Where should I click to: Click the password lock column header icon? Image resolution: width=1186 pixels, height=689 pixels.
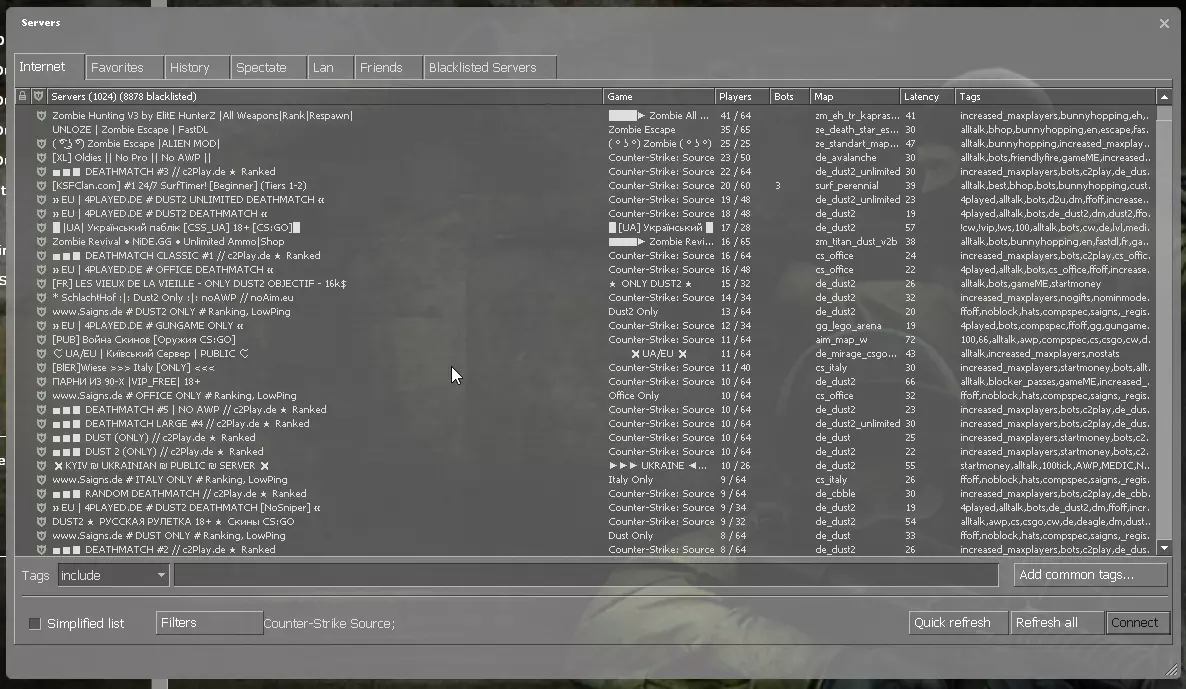pos(23,96)
